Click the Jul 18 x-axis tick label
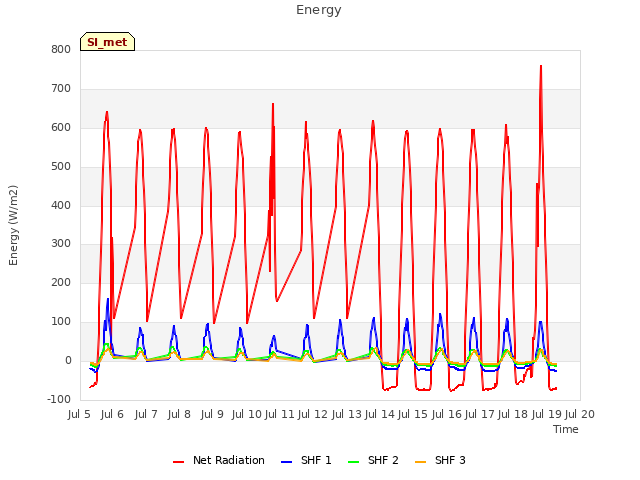Image resolution: width=640 pixels, height=480 pixels. tap(513, 414)
